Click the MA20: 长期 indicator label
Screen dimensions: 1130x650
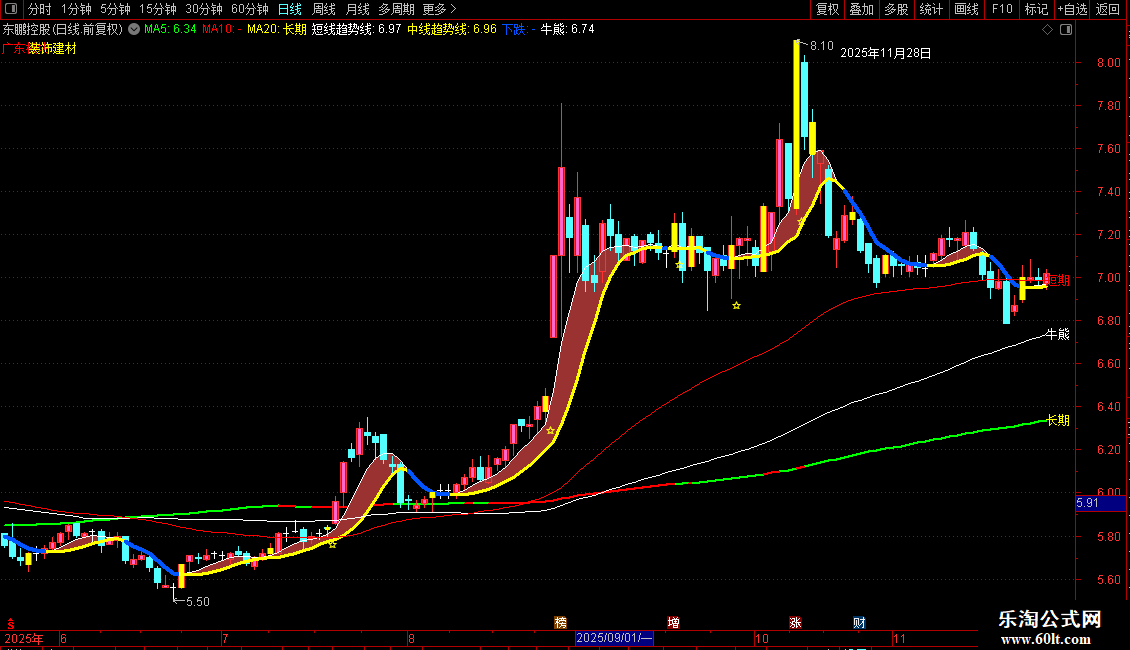click(x=277, y=30)
